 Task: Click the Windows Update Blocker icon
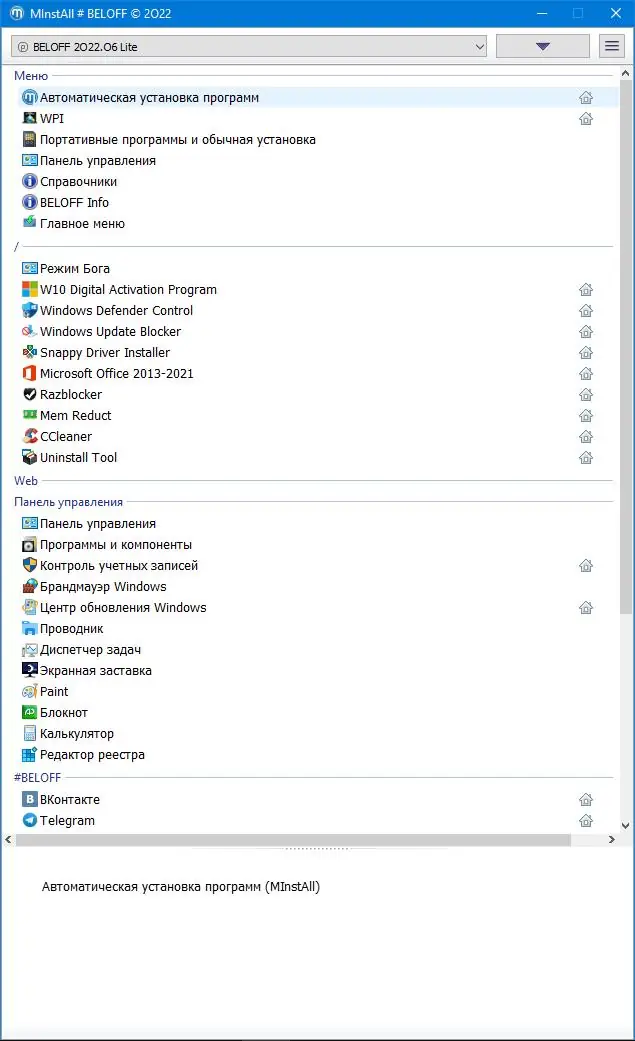[x=29, y=331]
